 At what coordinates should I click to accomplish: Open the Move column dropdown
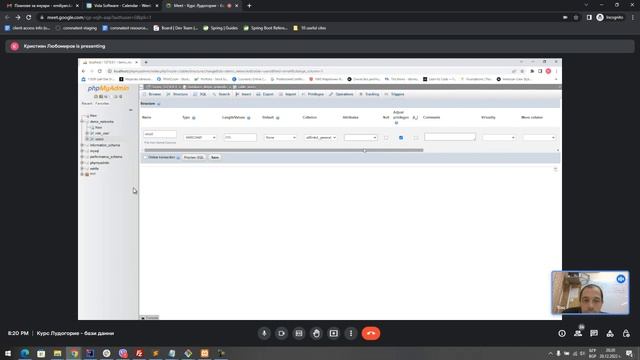tap(539, 138)
